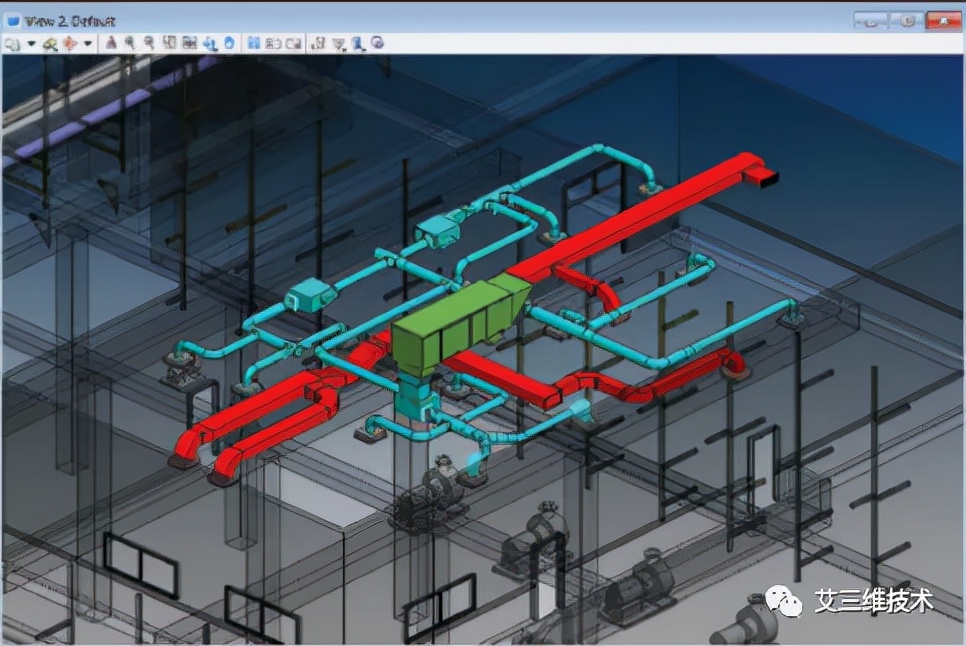
Task: Click the first grey zoom magnifier icon
Action: tap(129, 42)
